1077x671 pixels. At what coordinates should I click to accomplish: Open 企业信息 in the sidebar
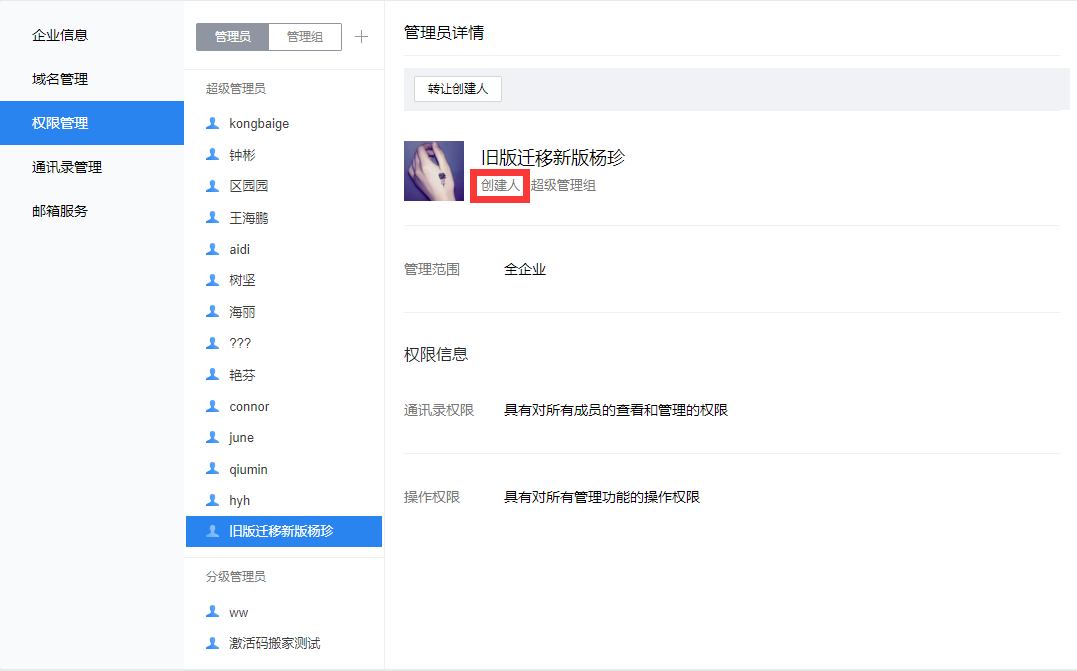point(60,35)
